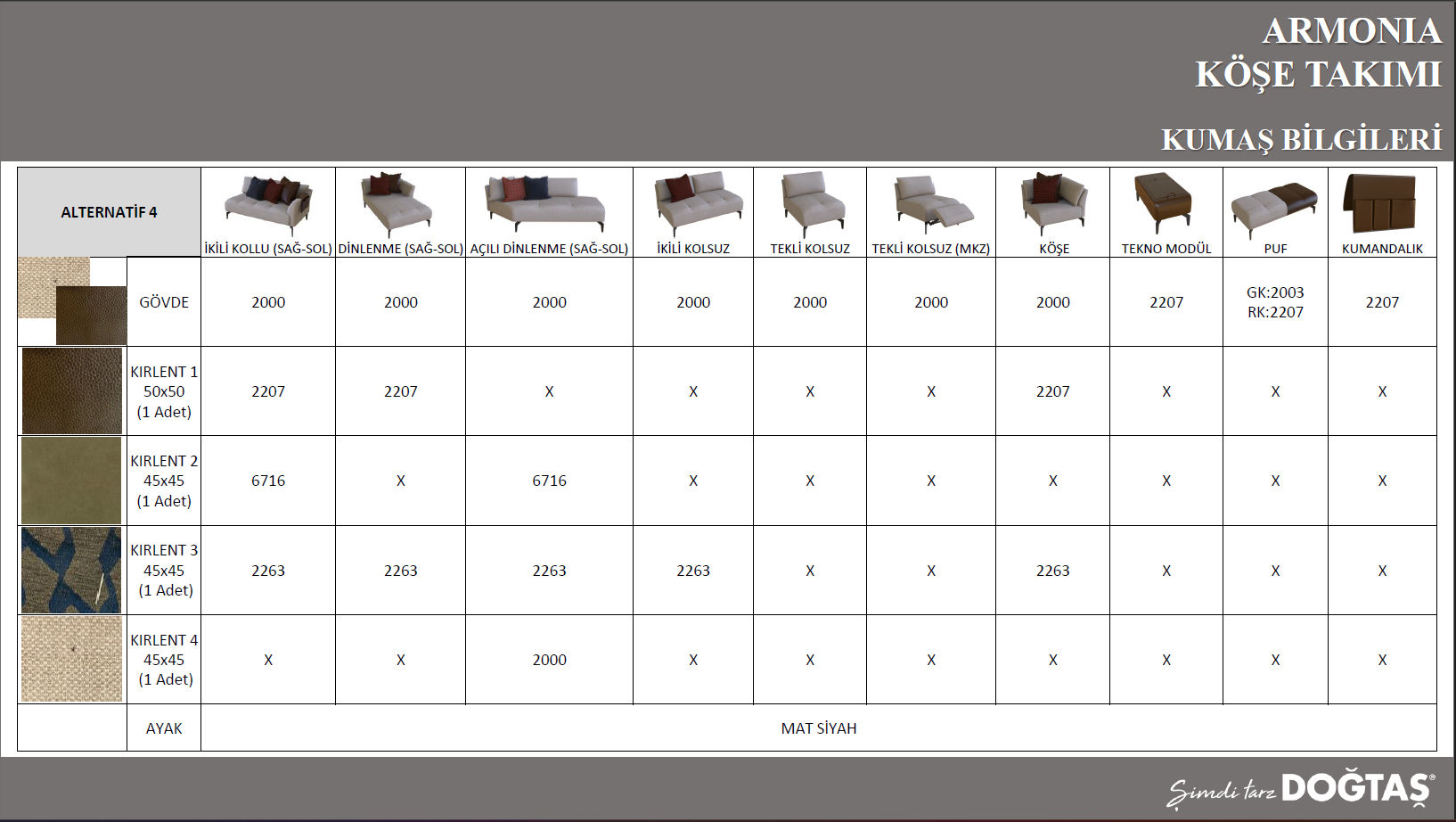Click the İKİLİ KOLLU sofa image
This screenshot has width=1456, height=822.
tap(268, 203)
